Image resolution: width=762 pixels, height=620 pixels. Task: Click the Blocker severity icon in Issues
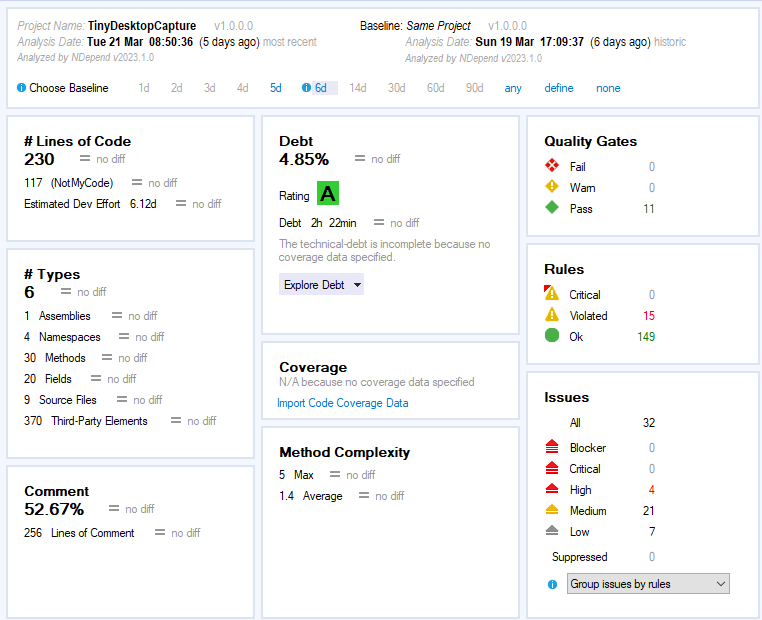(552, 446)
